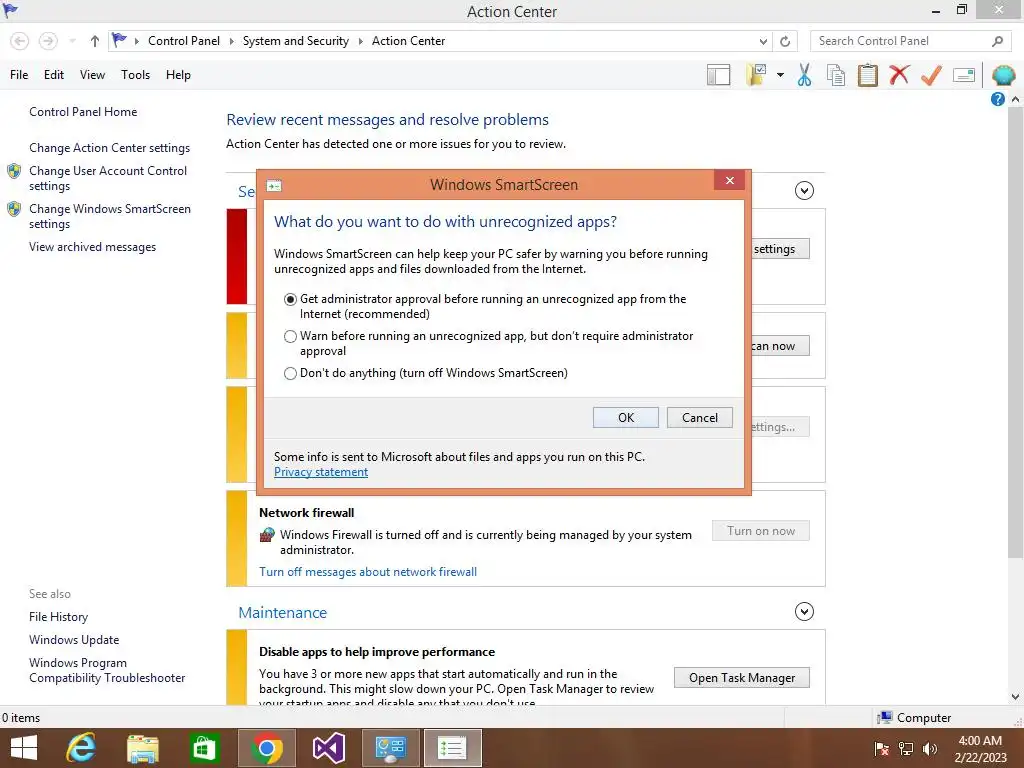The height and width of the screenshot is (768, 1024).
Task: Open Change Windows SmartScreen settings link
Action: coord(110,216)
